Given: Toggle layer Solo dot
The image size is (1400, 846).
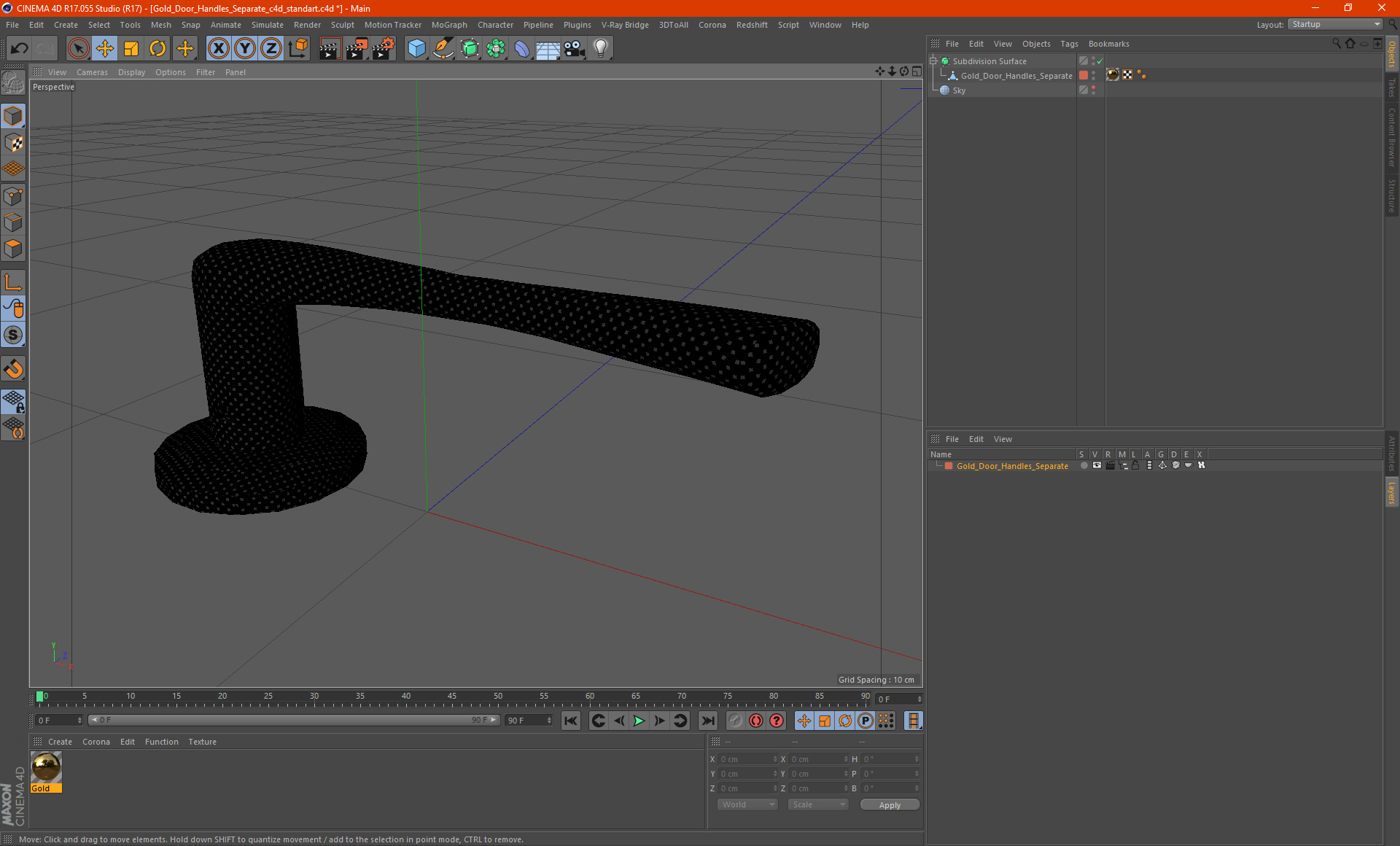Looking at the screenshot, I should (1084, 465).
